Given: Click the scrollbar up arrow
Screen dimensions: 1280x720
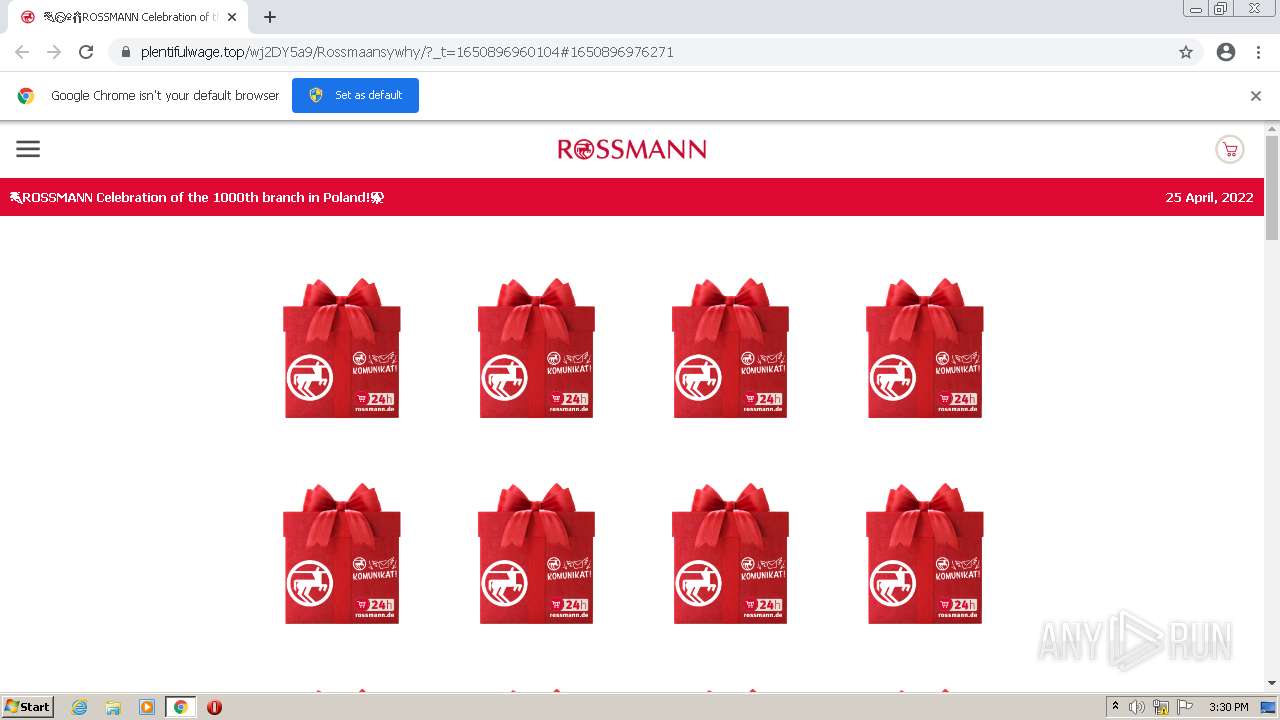Looking at the screenshot, I should (1272, 129).
